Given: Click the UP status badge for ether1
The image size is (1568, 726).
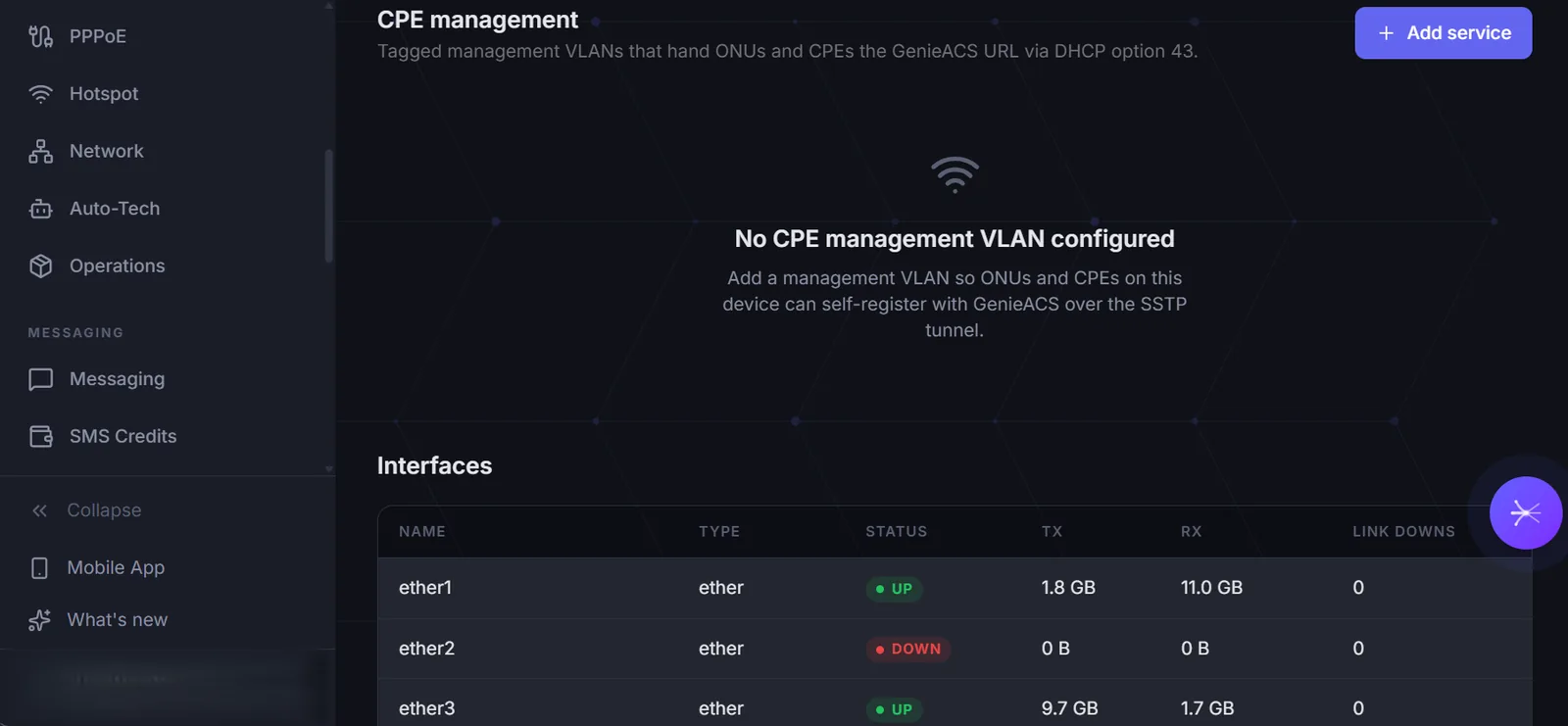Looking at the screenshot, I should [x=894, y=589].
